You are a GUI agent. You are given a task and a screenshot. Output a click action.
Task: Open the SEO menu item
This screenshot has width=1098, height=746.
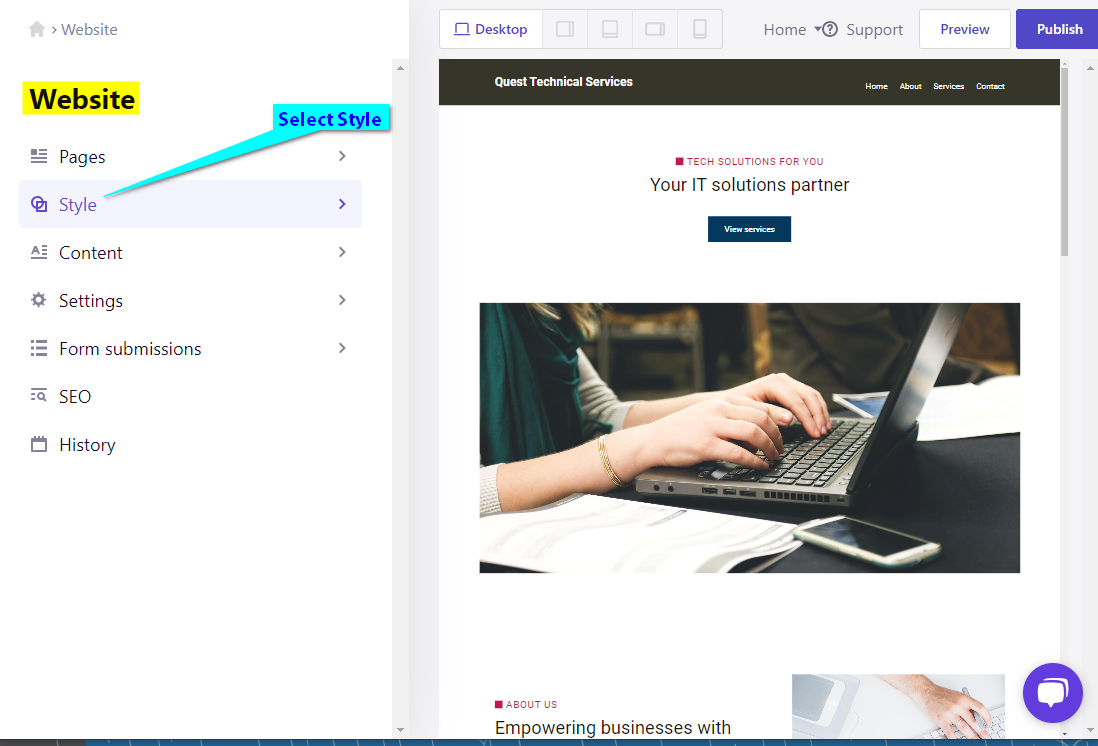pos(190,396)
